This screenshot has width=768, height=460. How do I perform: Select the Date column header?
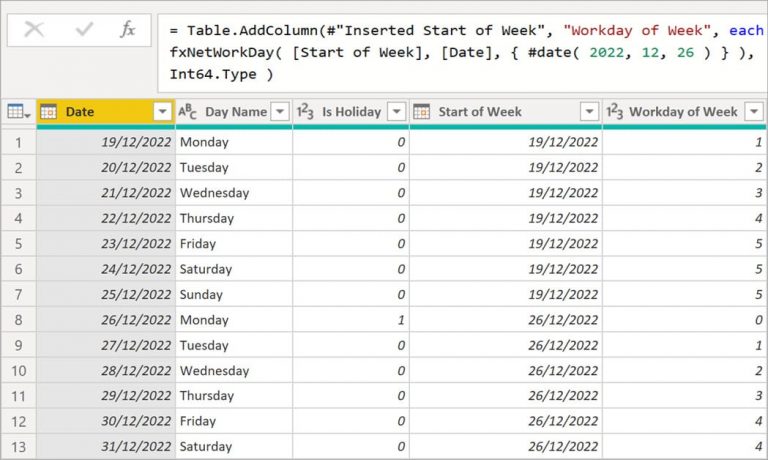point(106,112)
